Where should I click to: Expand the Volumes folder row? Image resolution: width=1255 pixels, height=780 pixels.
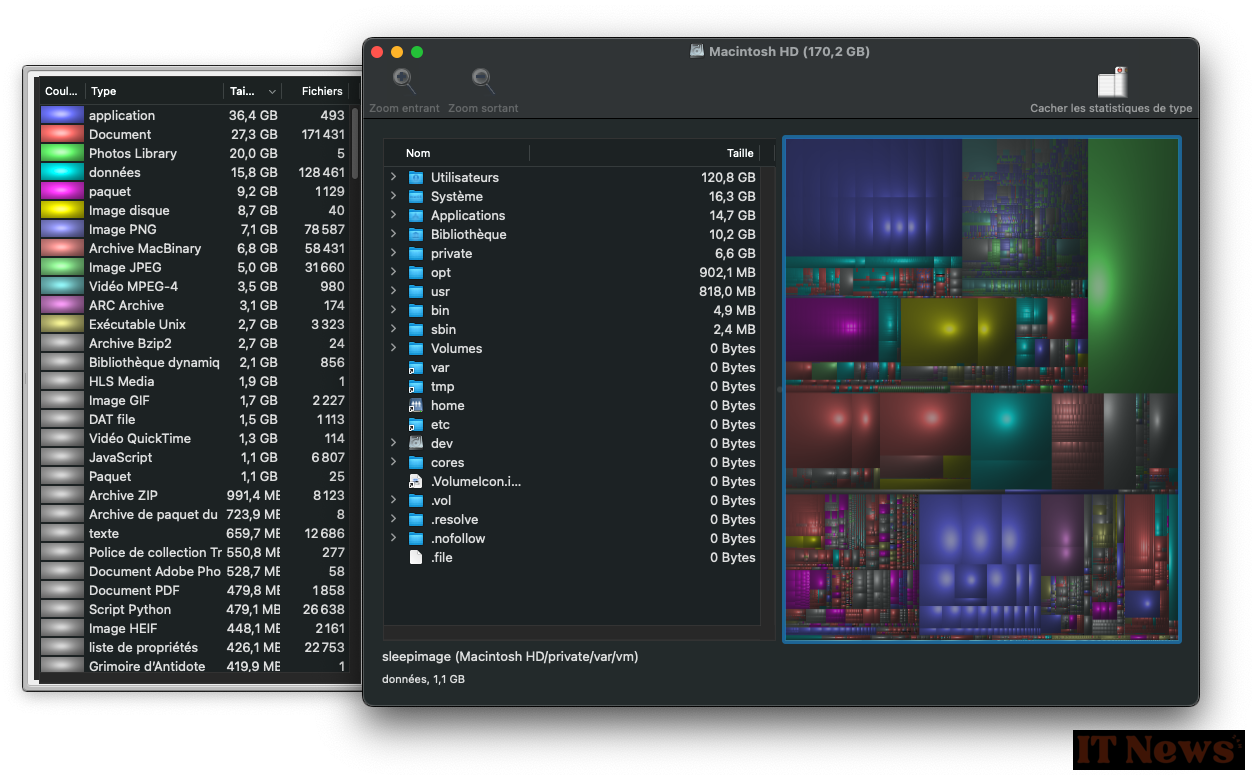coord(393,348)
